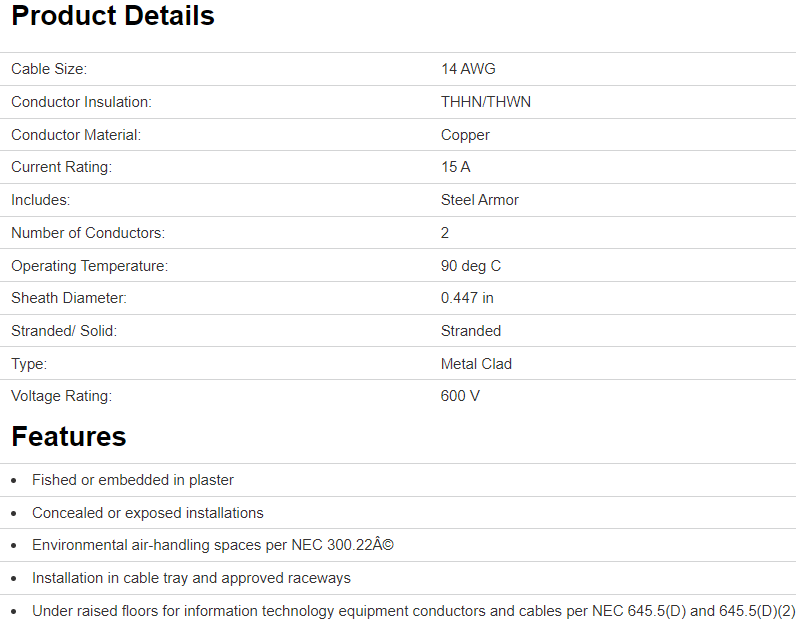The image size is (796, 640).
Task: Select the Cable Size label
Action: pyautogui.click(x=49, y=69)
